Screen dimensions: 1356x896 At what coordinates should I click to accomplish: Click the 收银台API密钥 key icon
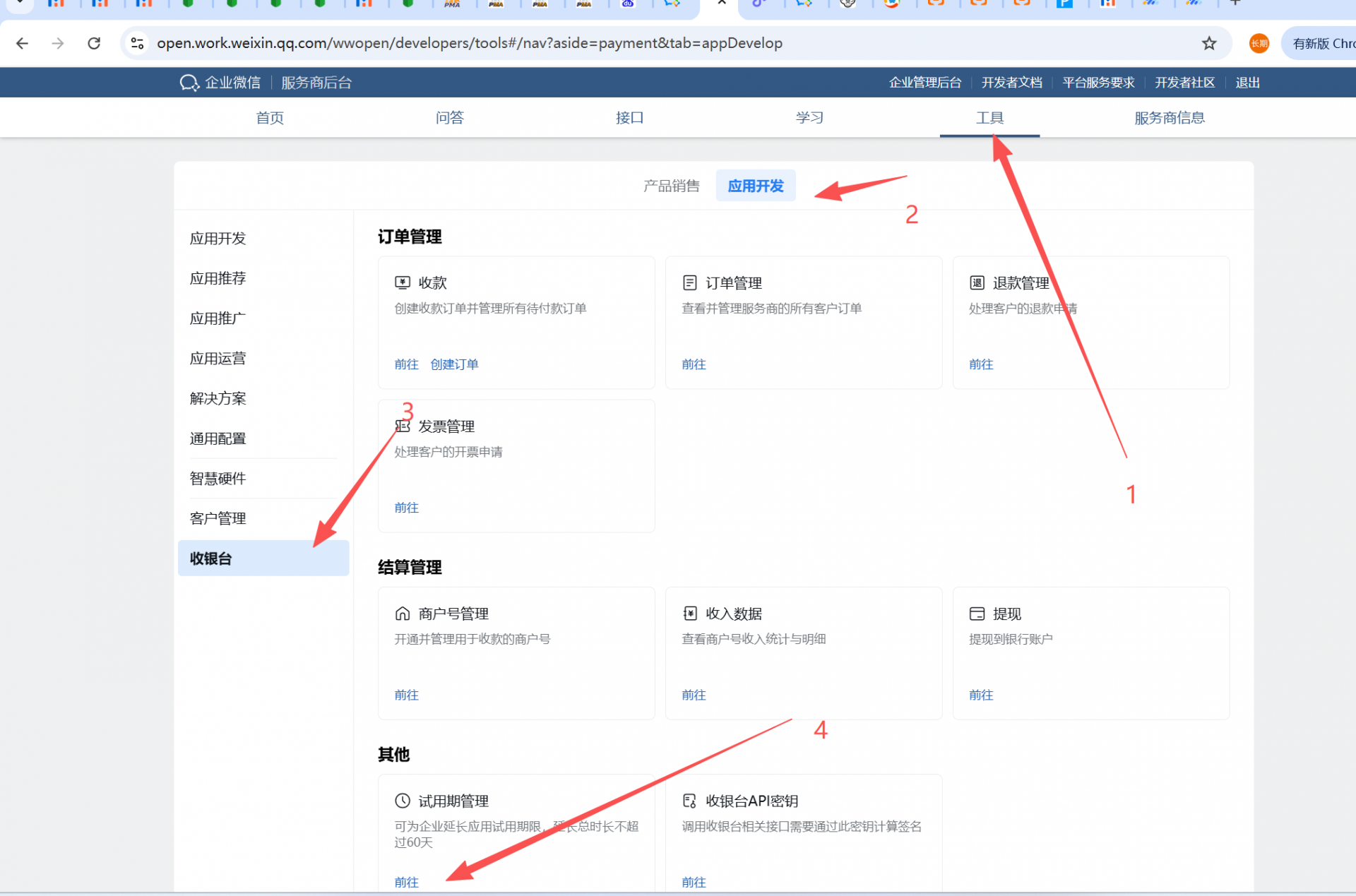689,801
